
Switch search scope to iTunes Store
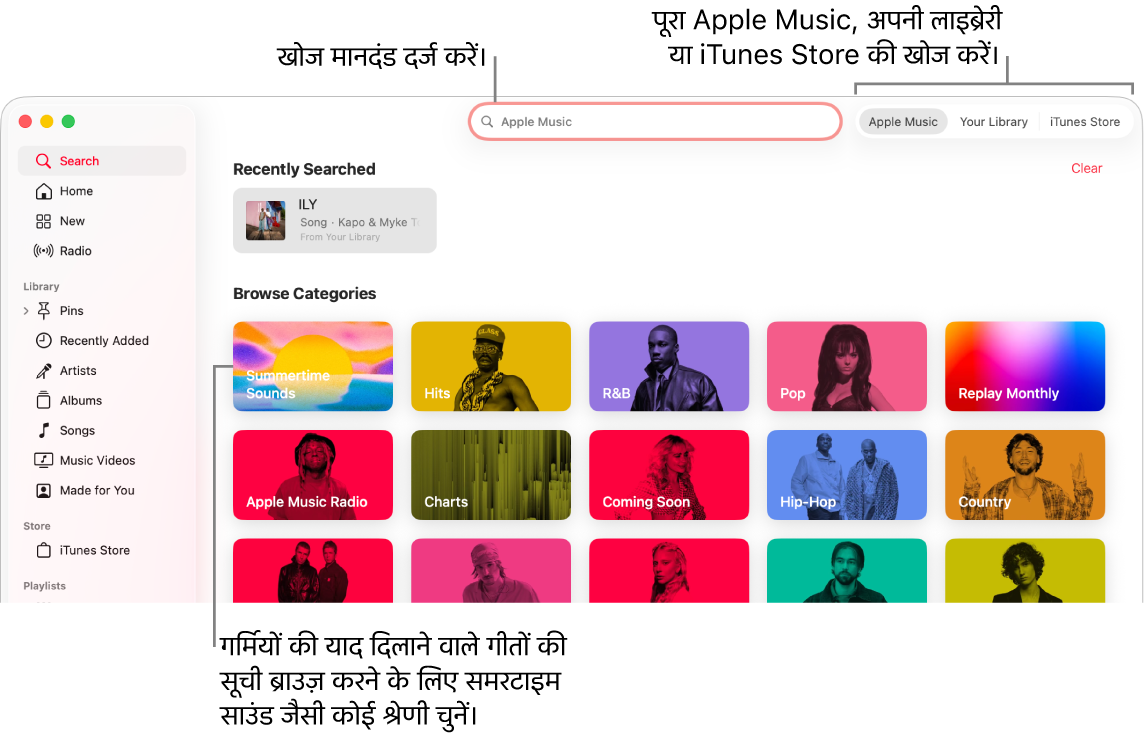[x=1085, y=121]
